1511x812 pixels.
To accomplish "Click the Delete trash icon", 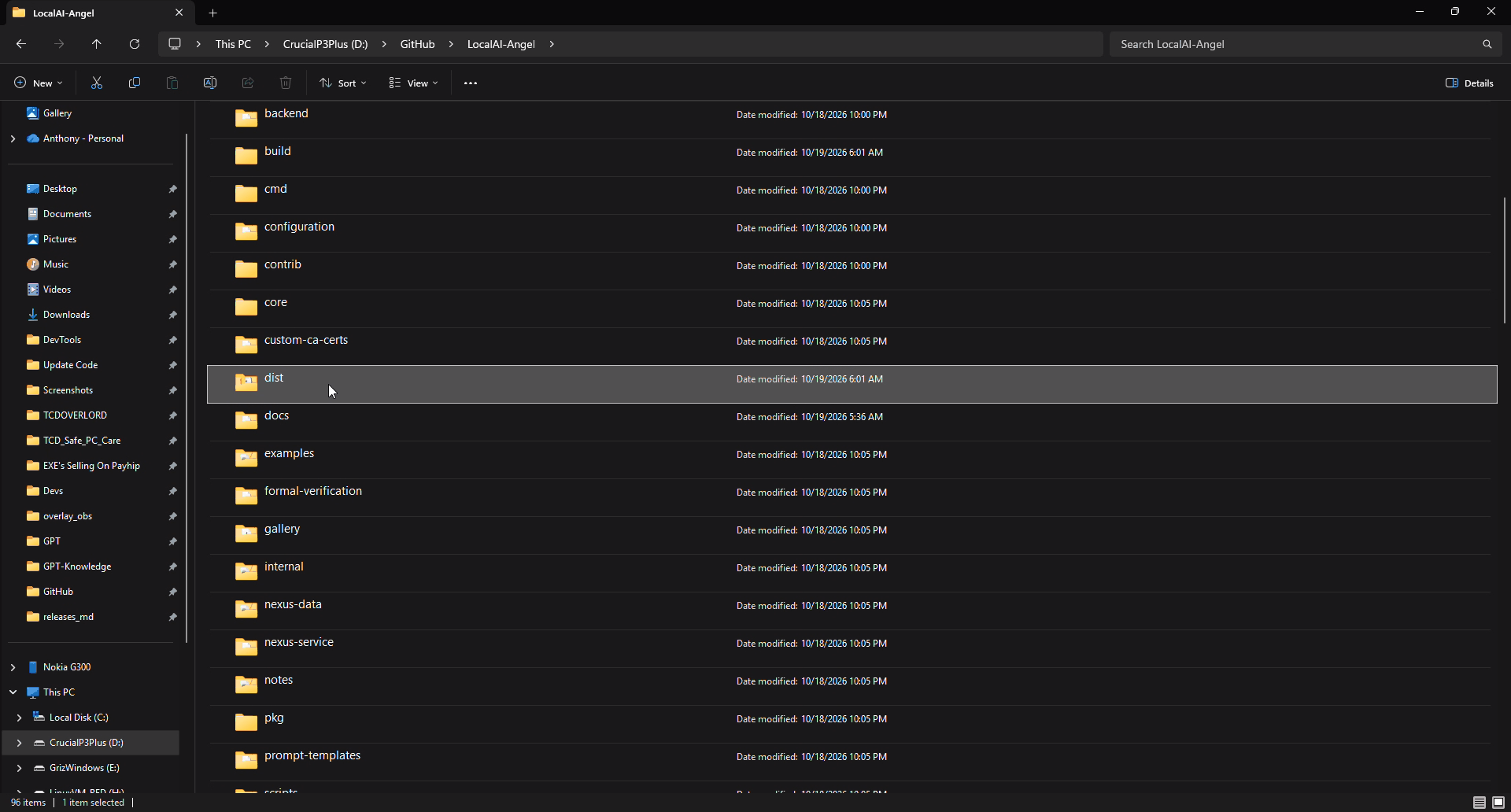I will coord(286,83).
